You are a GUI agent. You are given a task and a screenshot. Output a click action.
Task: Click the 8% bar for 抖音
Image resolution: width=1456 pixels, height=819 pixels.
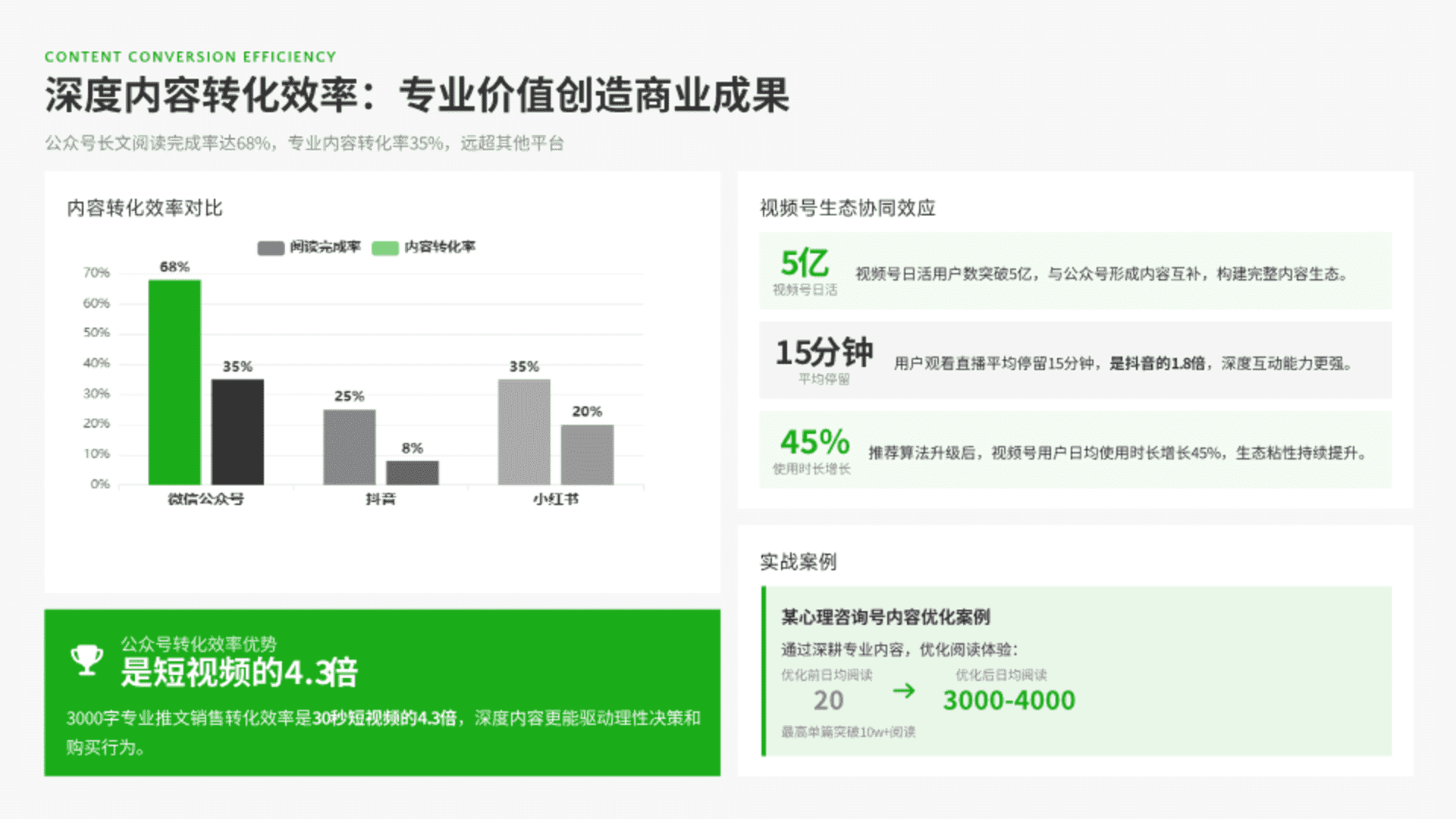[x=412, y=472]
